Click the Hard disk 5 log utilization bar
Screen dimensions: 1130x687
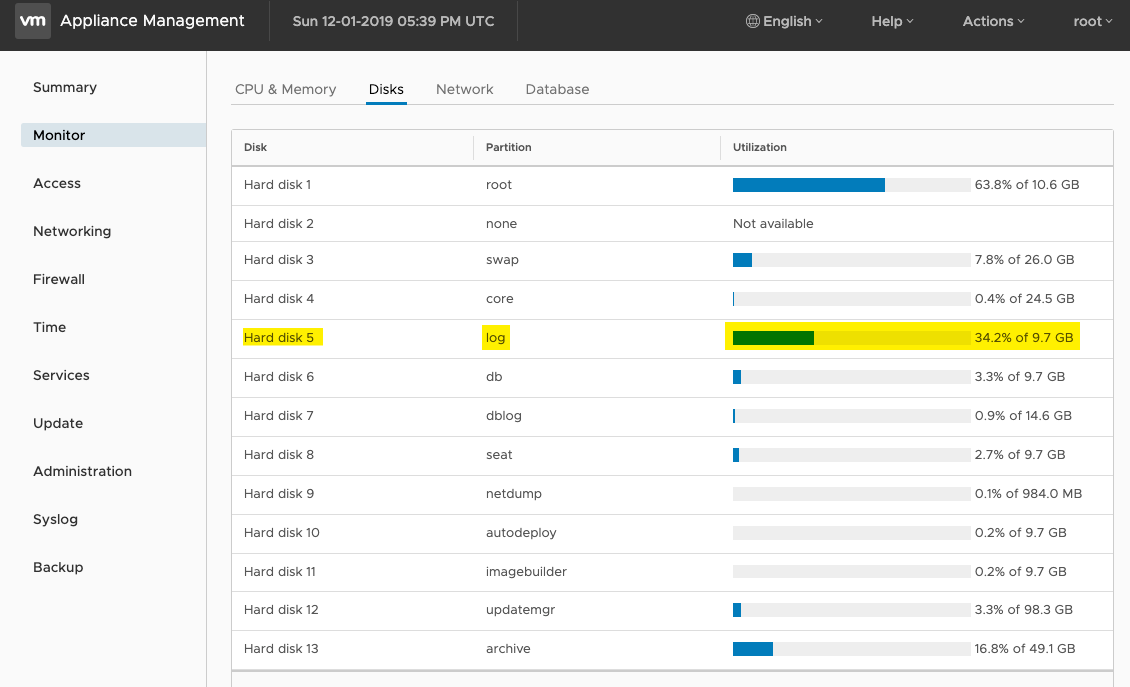[x=851, y=337]
